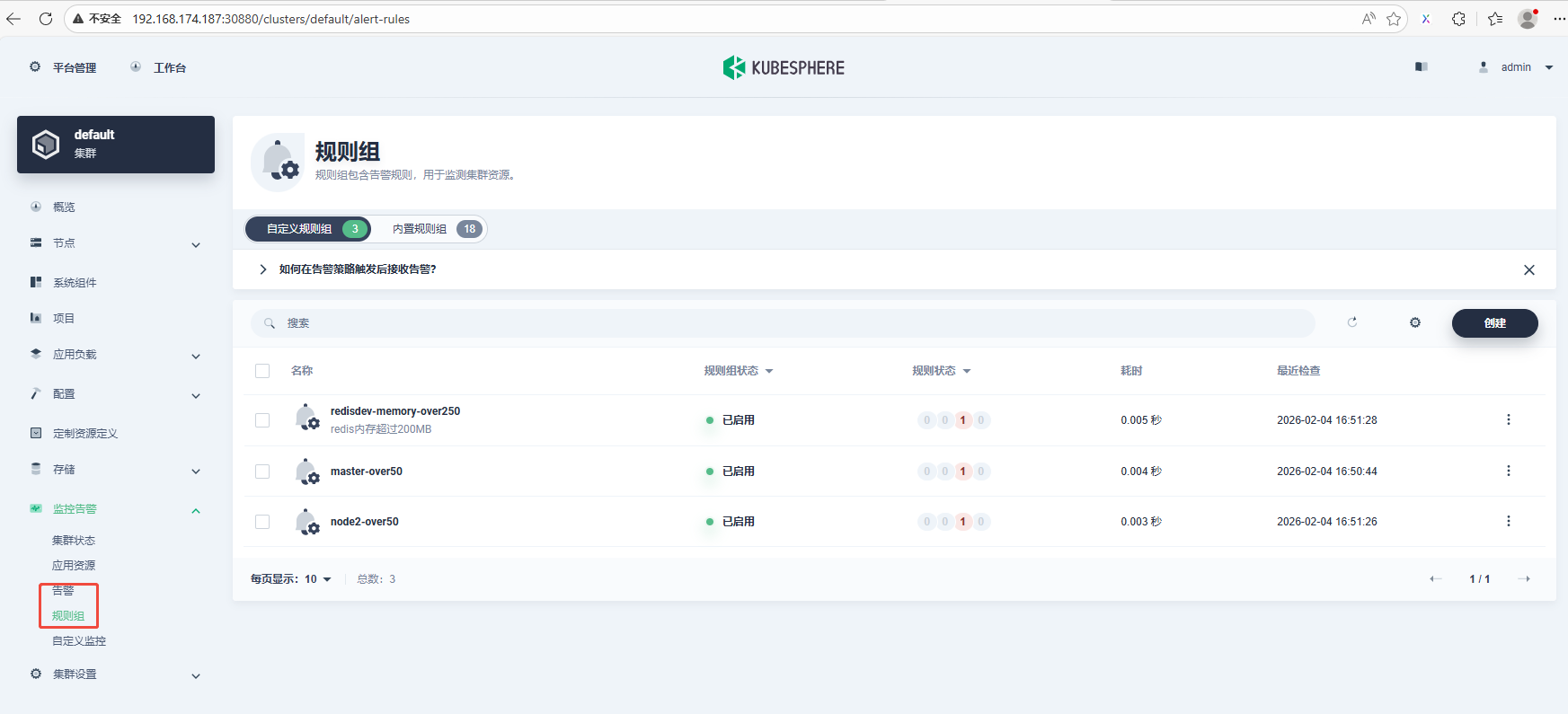
Task: Tick the checkbox for master-over50
Action: (x=262, y=472)
